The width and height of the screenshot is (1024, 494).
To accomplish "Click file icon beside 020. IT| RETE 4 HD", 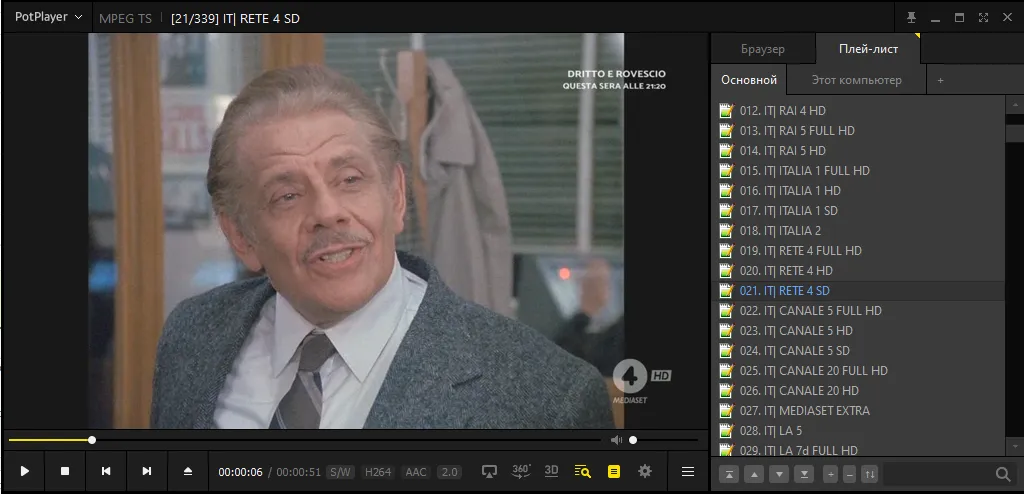I will (x=726, y=271).
